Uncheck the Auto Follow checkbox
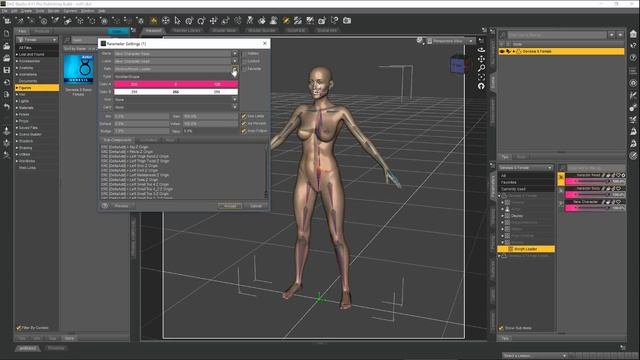Image resolution: width=640 pixels, height=360 pixels. click(x=244, y=131)
